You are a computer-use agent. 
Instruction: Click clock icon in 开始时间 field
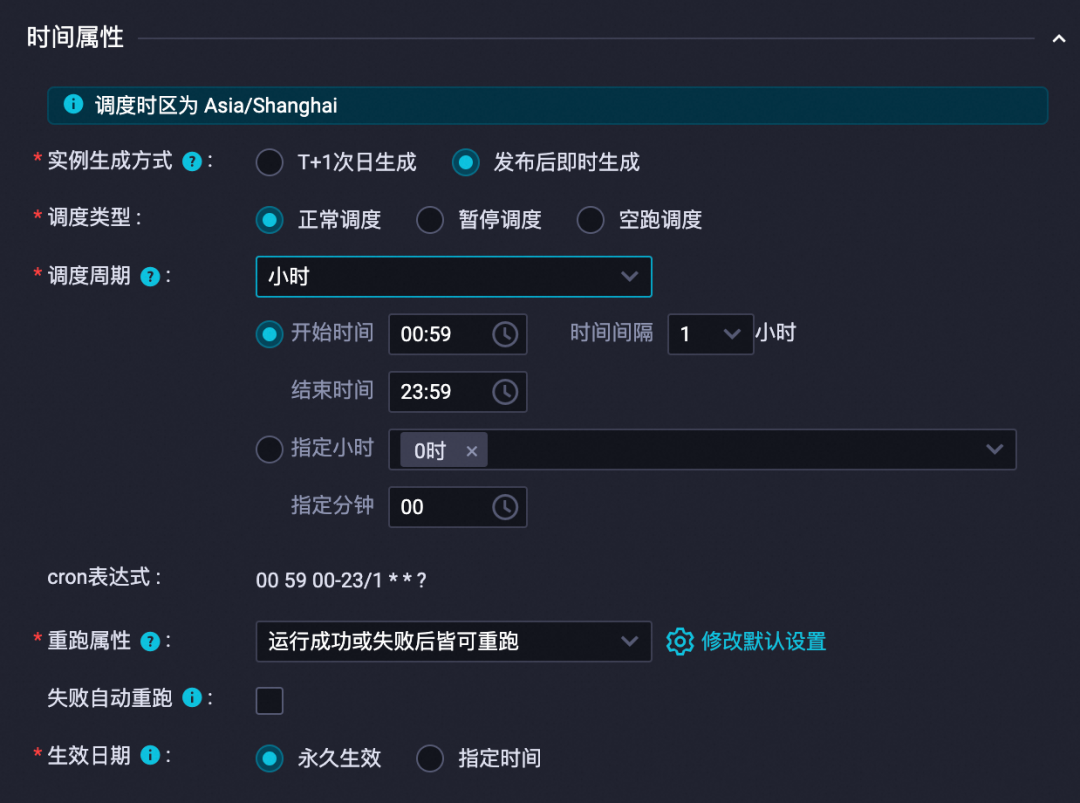tap(505, 334)
